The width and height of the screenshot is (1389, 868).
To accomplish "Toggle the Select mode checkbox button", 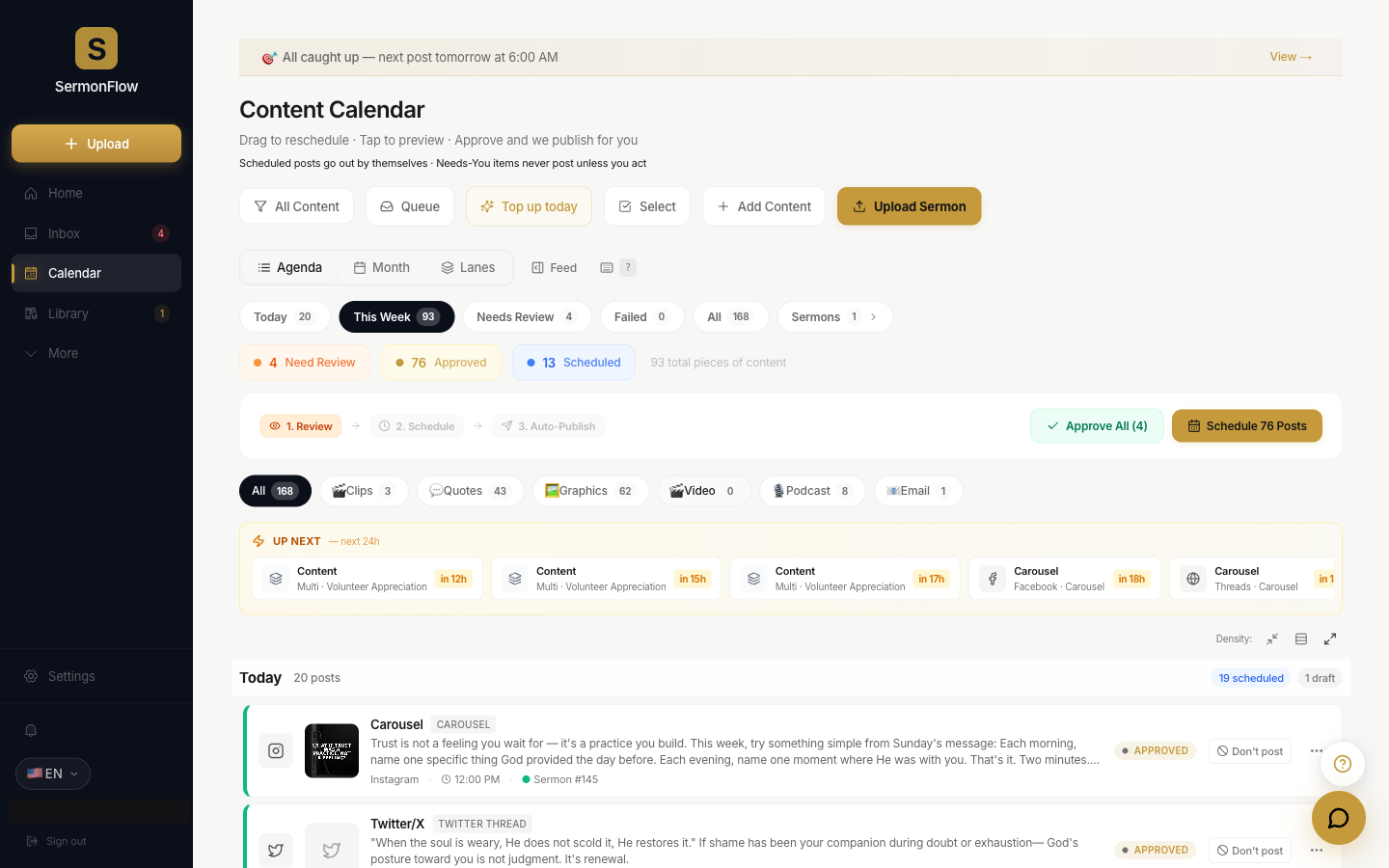I will click(647, 206).
